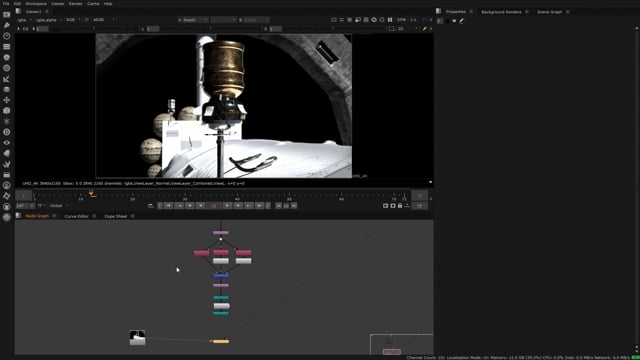Click the Properties pane layout icon

pos(438,11)
